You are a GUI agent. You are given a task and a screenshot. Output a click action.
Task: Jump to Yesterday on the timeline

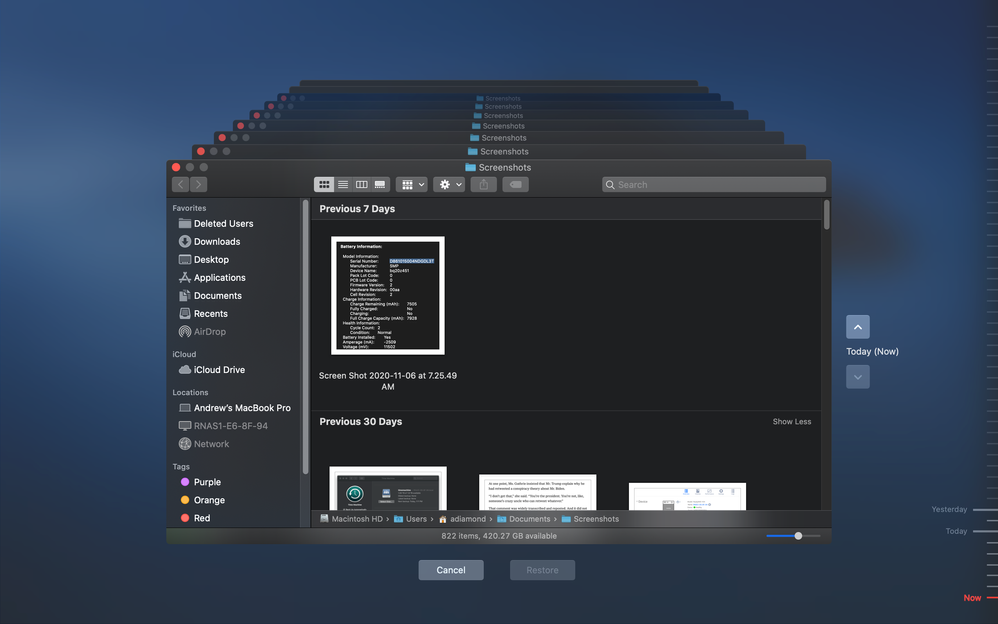point(964,509)
